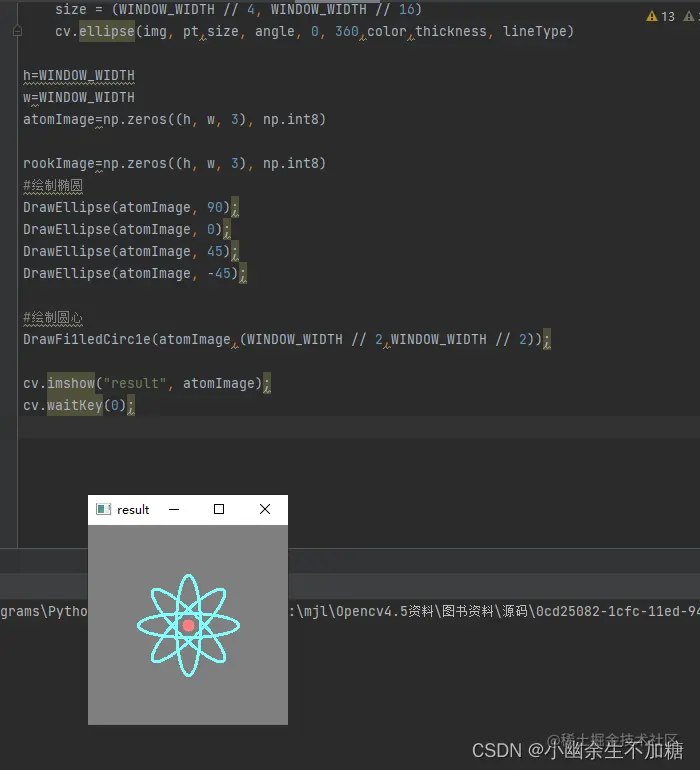Click the highlighted word 'ellipse' in cv.ellipse

coord(107,31)
